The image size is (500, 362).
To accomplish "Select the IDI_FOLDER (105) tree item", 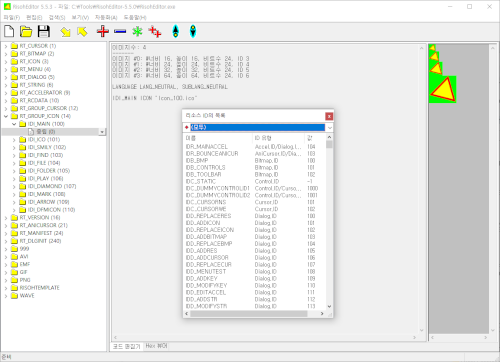I will (49, 171).
